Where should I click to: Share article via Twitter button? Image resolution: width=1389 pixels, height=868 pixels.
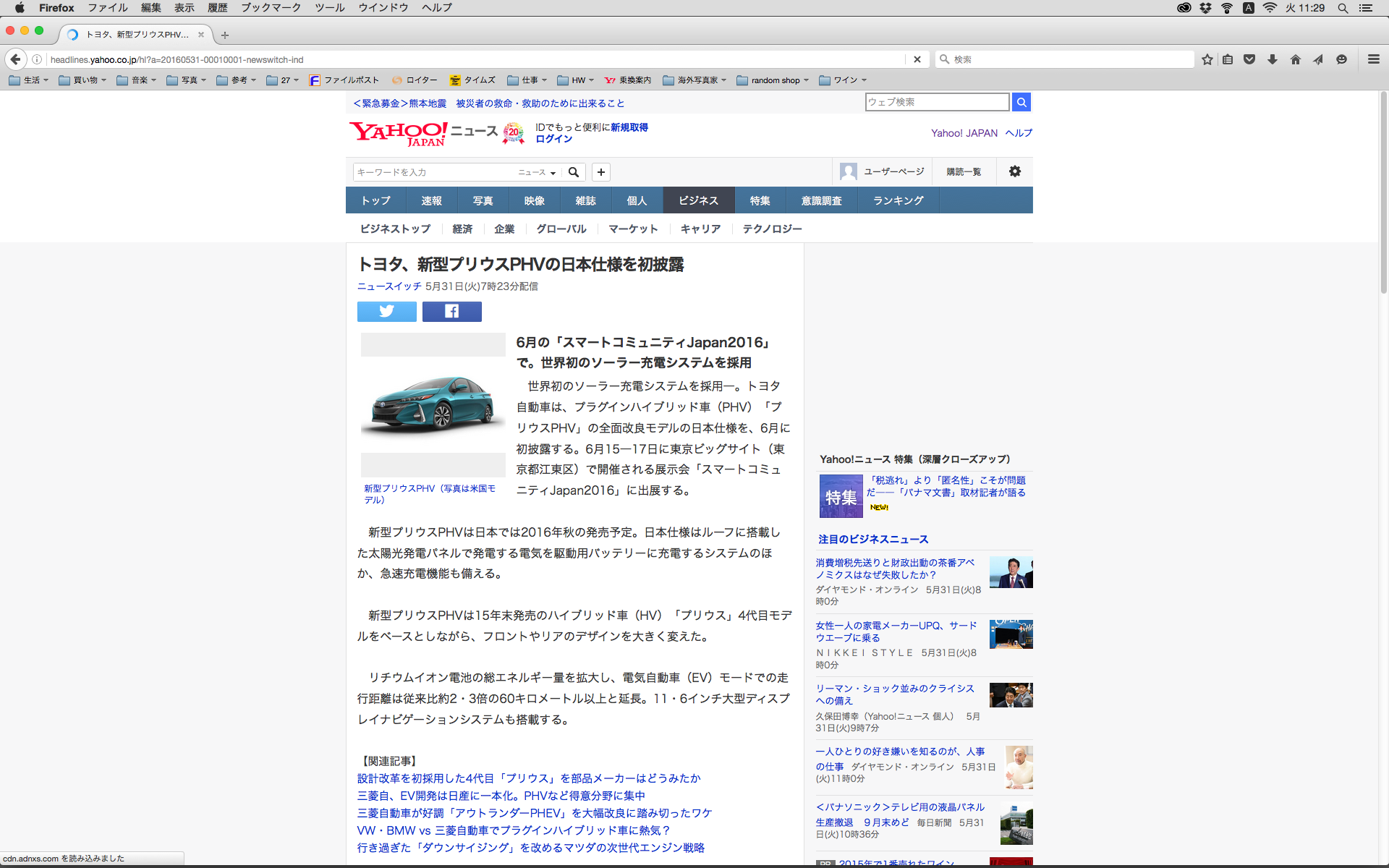[386, 311]
